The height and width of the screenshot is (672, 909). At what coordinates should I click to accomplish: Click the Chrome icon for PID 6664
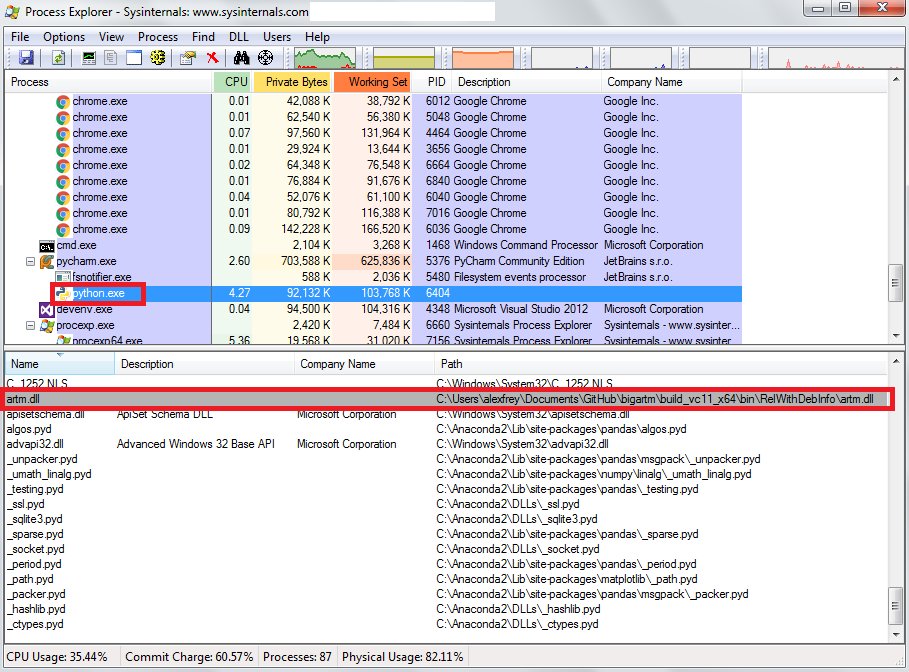pyautogui.click(x=63, y=166)
